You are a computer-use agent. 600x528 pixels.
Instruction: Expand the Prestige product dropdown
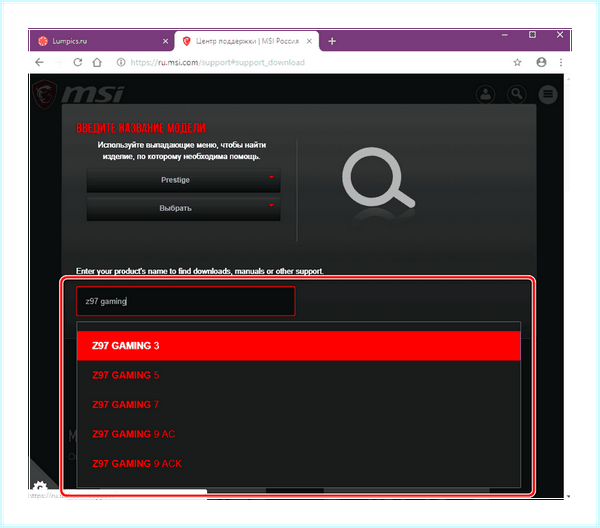(x=183, y=180)
